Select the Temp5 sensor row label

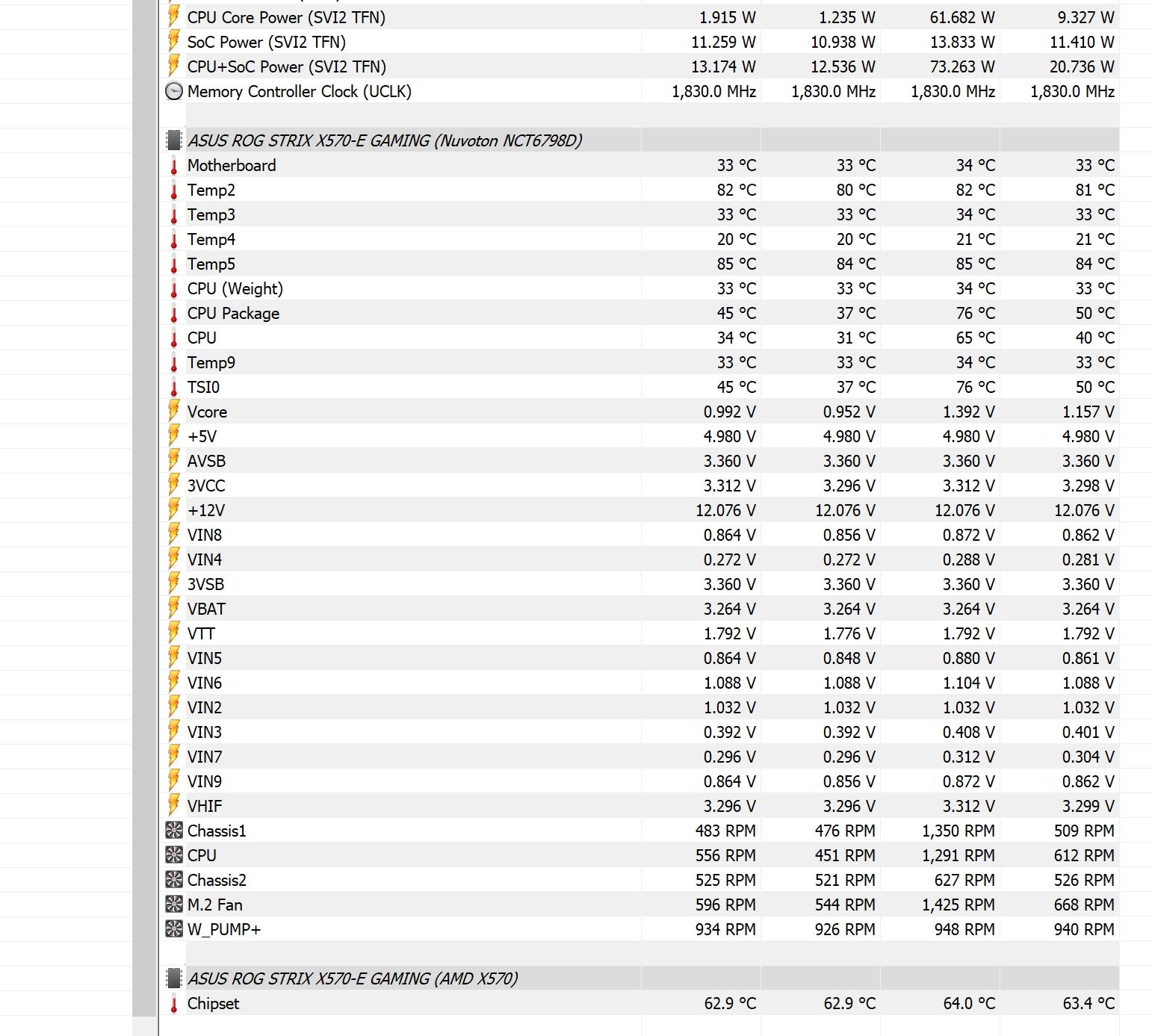click(x=211, y=264)
